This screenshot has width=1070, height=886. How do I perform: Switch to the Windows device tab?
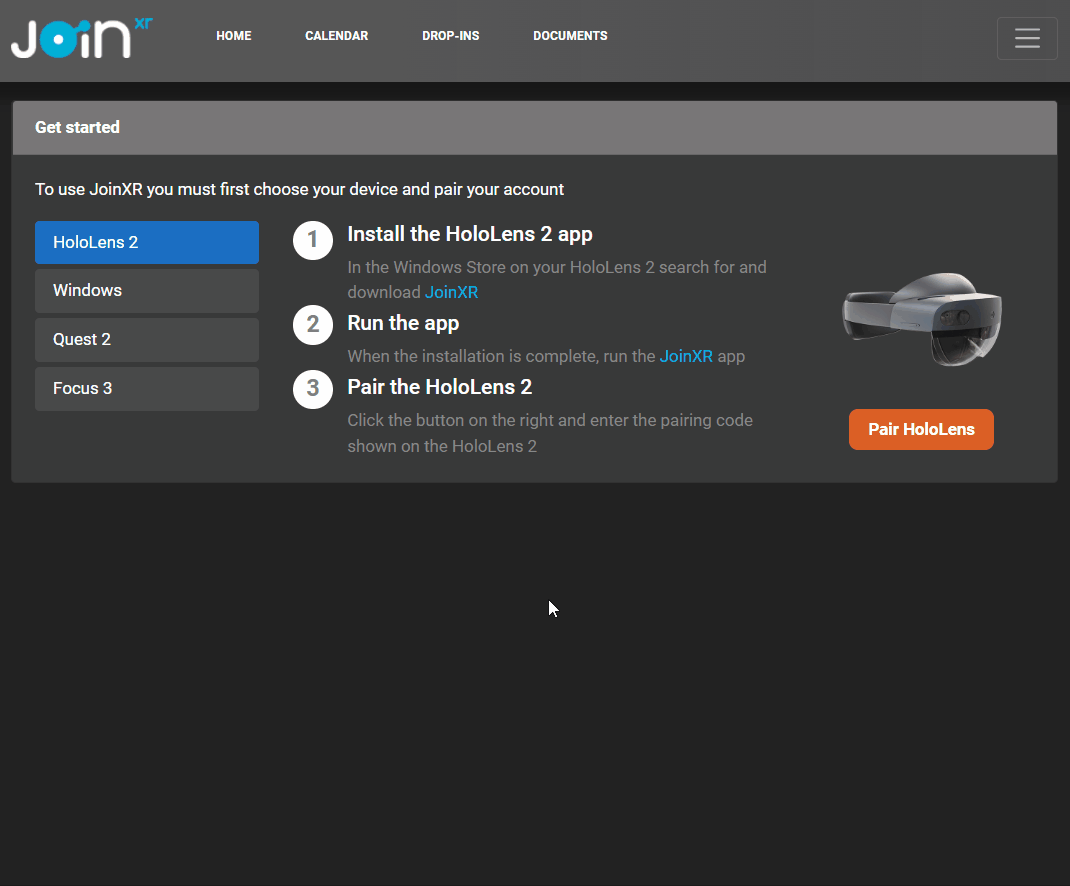(x=147, y=291)
